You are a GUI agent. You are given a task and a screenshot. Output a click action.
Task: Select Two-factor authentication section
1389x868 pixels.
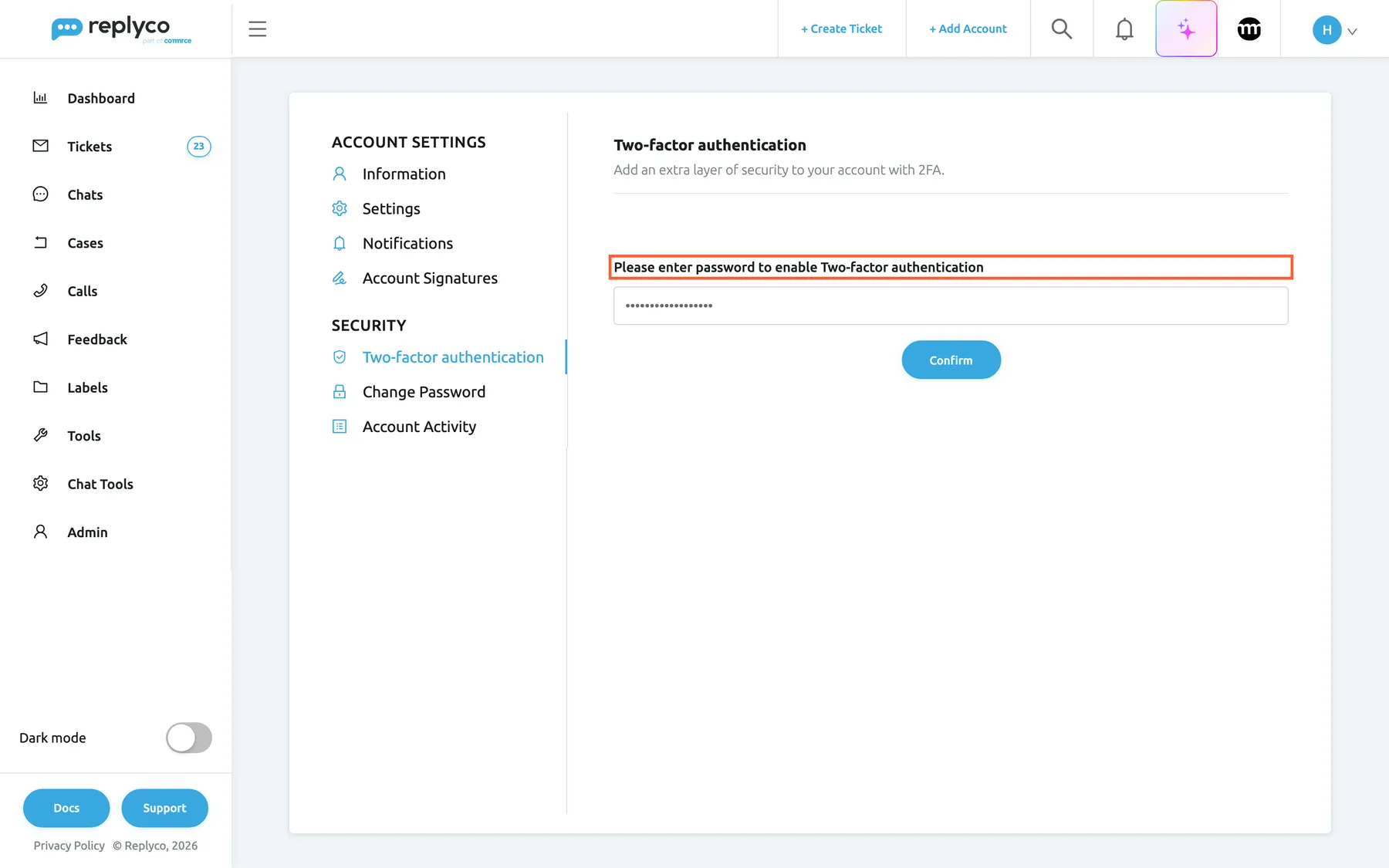tap(453, 357)
